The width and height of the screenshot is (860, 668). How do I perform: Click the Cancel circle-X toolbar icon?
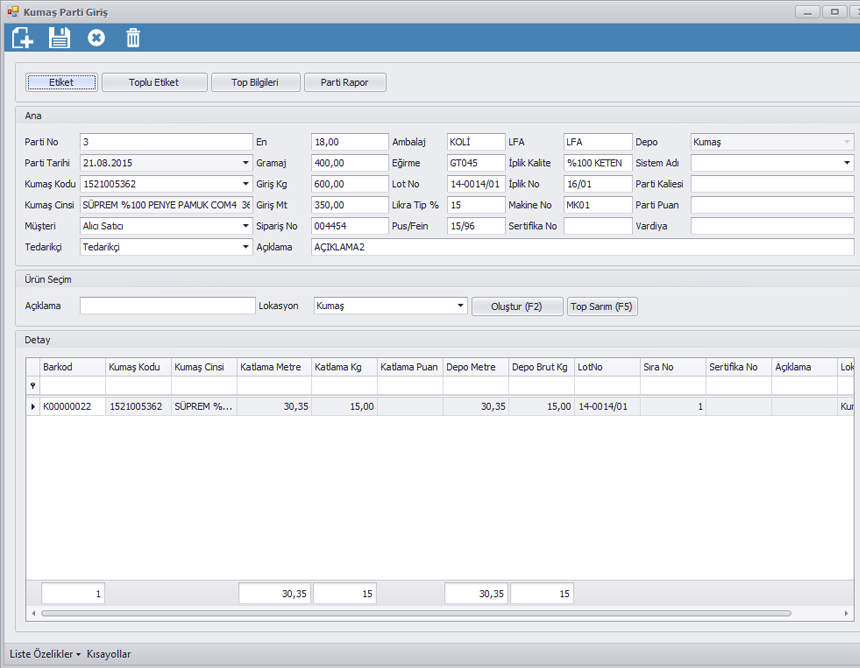(96, 38)
